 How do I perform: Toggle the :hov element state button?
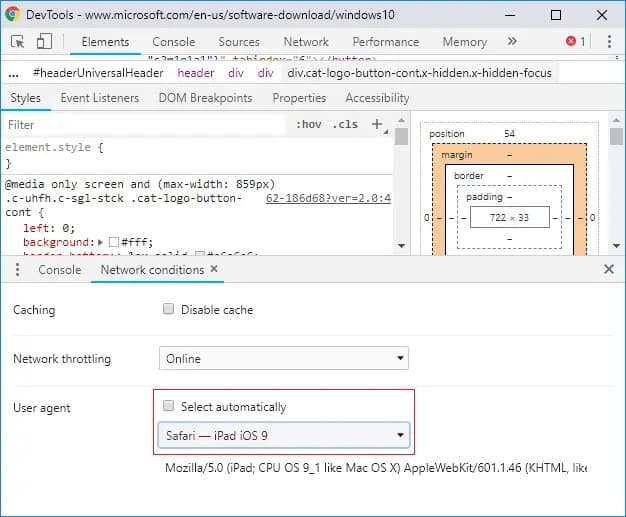point(309,125)
